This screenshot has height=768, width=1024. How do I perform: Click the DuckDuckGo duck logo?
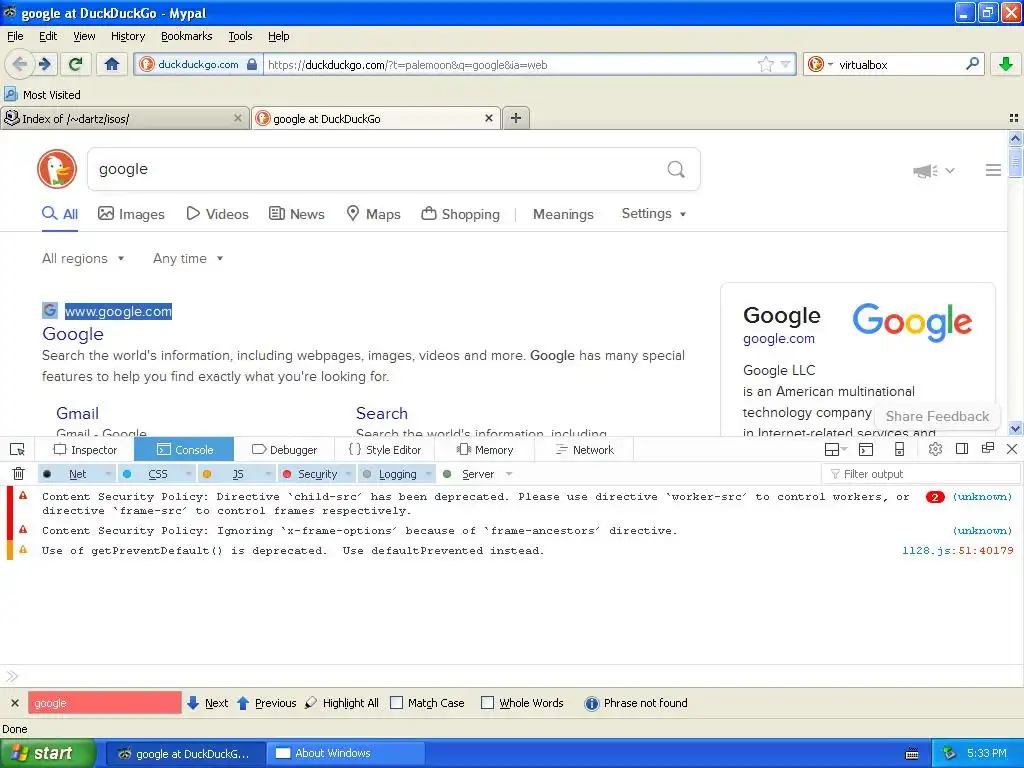(x=57, y=169)
